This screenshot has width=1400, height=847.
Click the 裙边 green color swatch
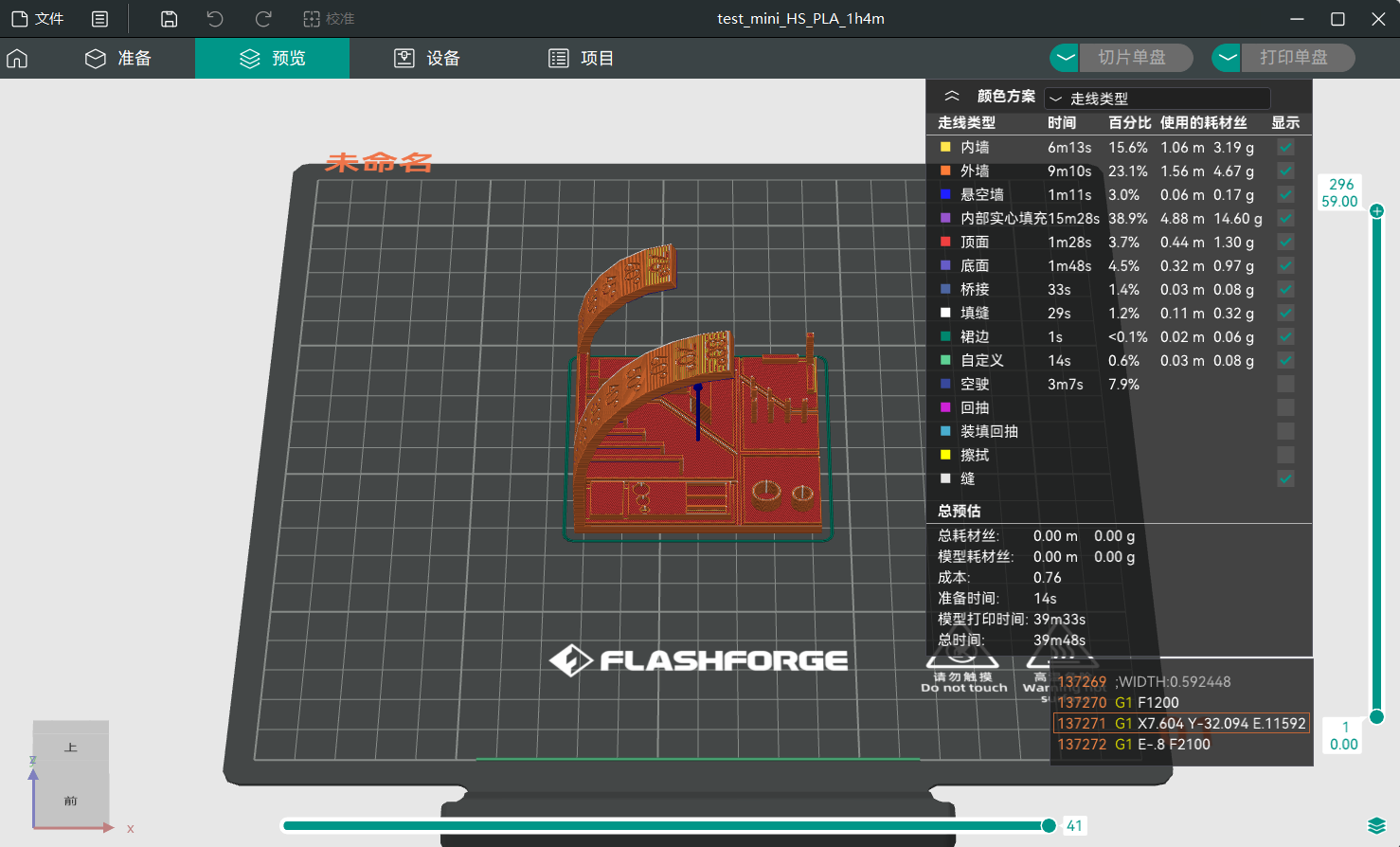point(945,336)
